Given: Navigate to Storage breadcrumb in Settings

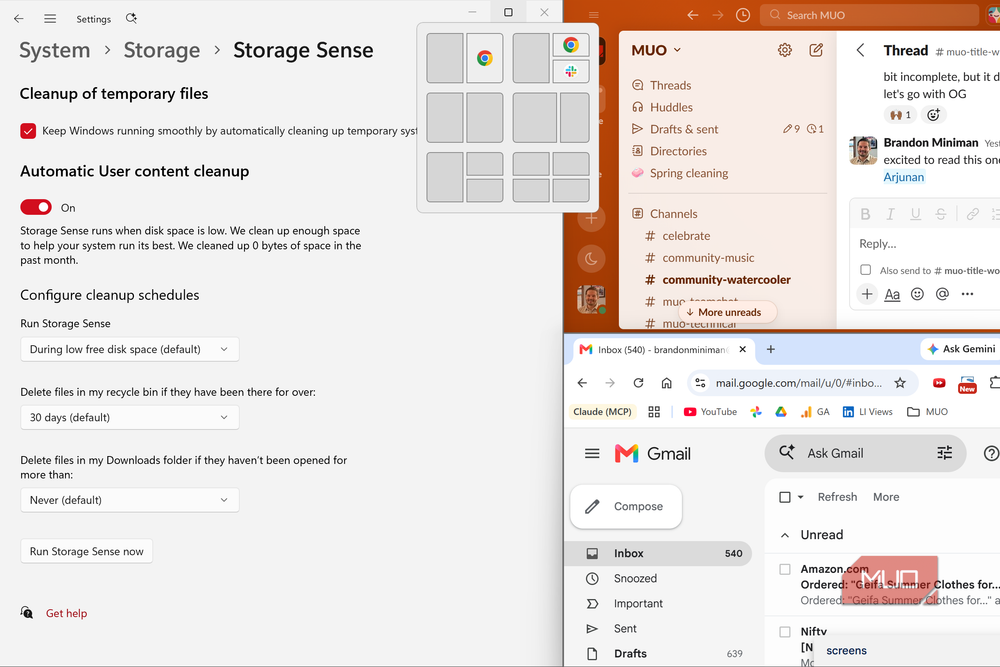Looking at the screenshot, I should pyautogui.click(x=161, y=50).
